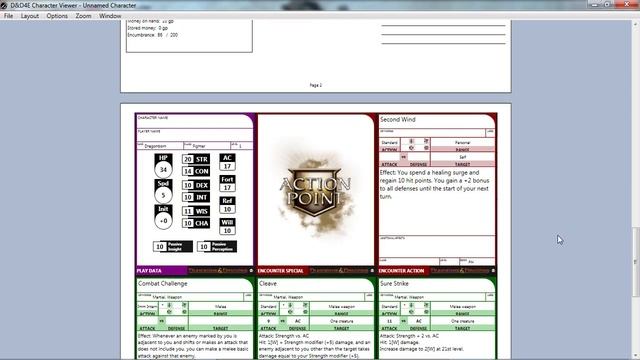Open the Window menu
Screen dimensions: 640x360
click(x=110, y=16)
